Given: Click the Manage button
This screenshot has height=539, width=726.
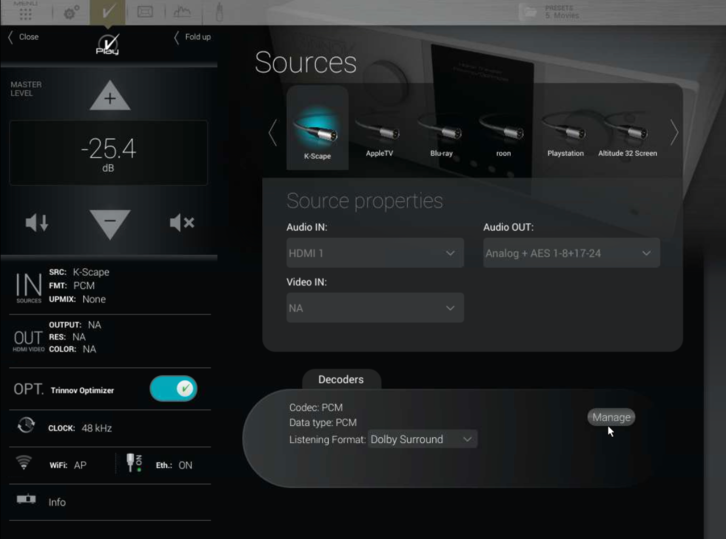Looking at the screenshot, I should (x=611, y=417).
